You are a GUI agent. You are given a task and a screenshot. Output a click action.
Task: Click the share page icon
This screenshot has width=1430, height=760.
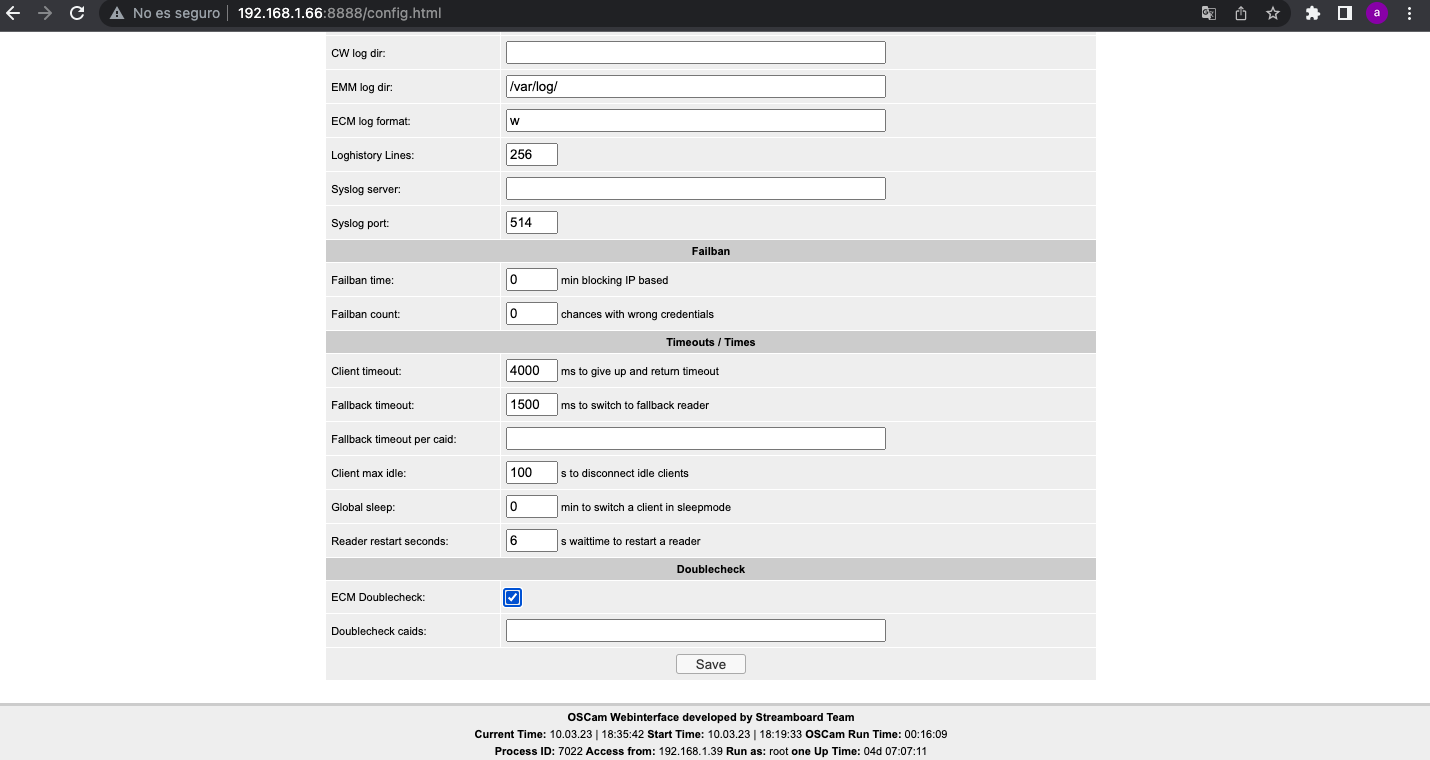point(1241,14)
